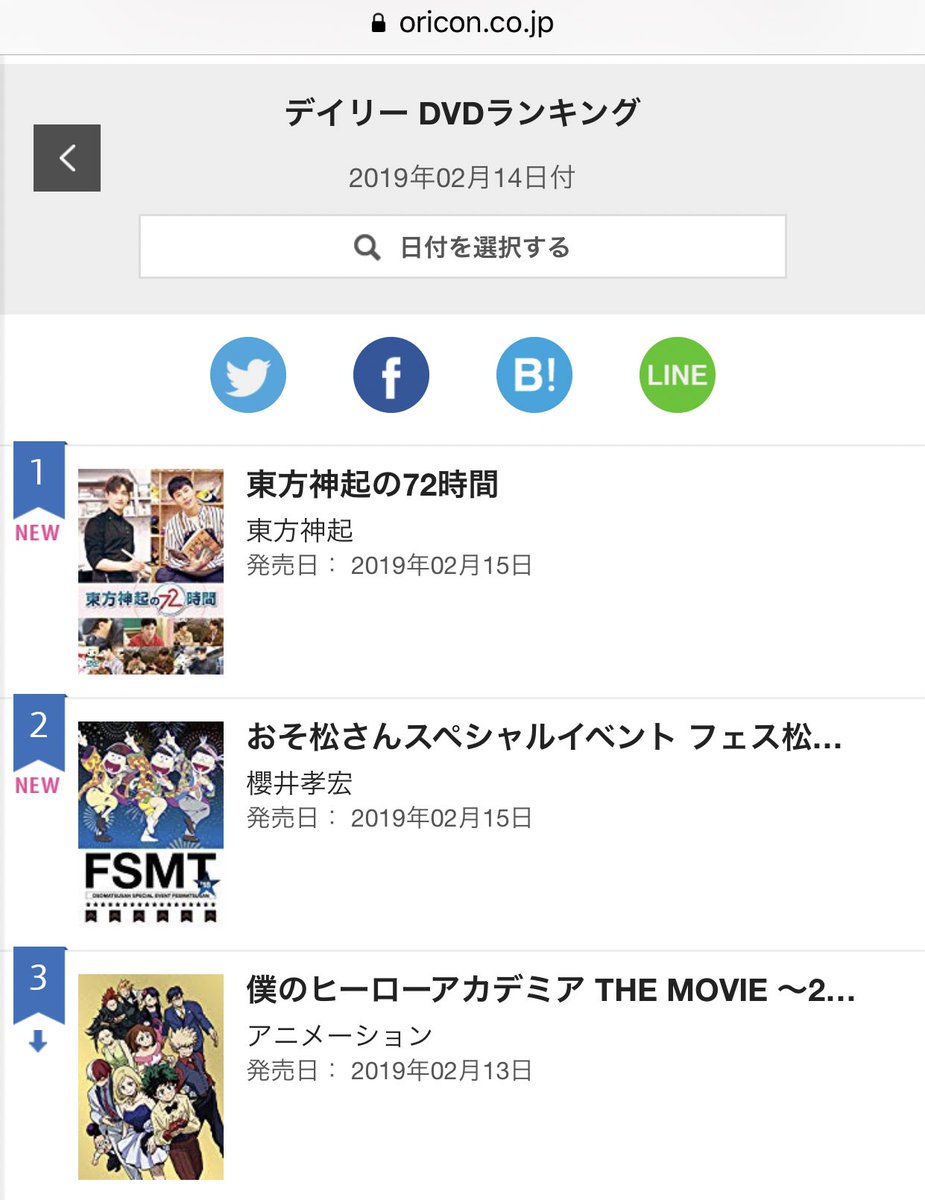Tap the oricon.co.jp address bar
The height and width of the screenshot is (1200, 925).
(474, 24)
